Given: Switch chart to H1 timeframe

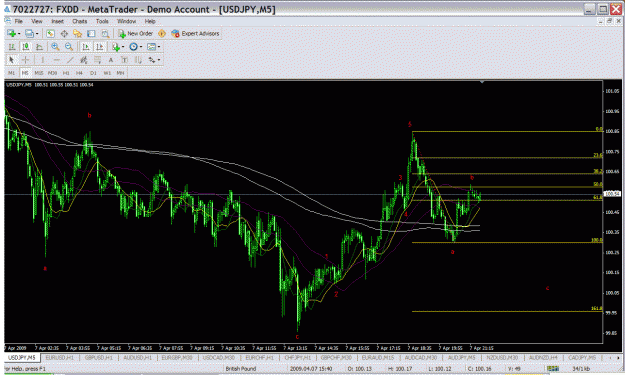Looking at the screenshot, I should (66, 73).
